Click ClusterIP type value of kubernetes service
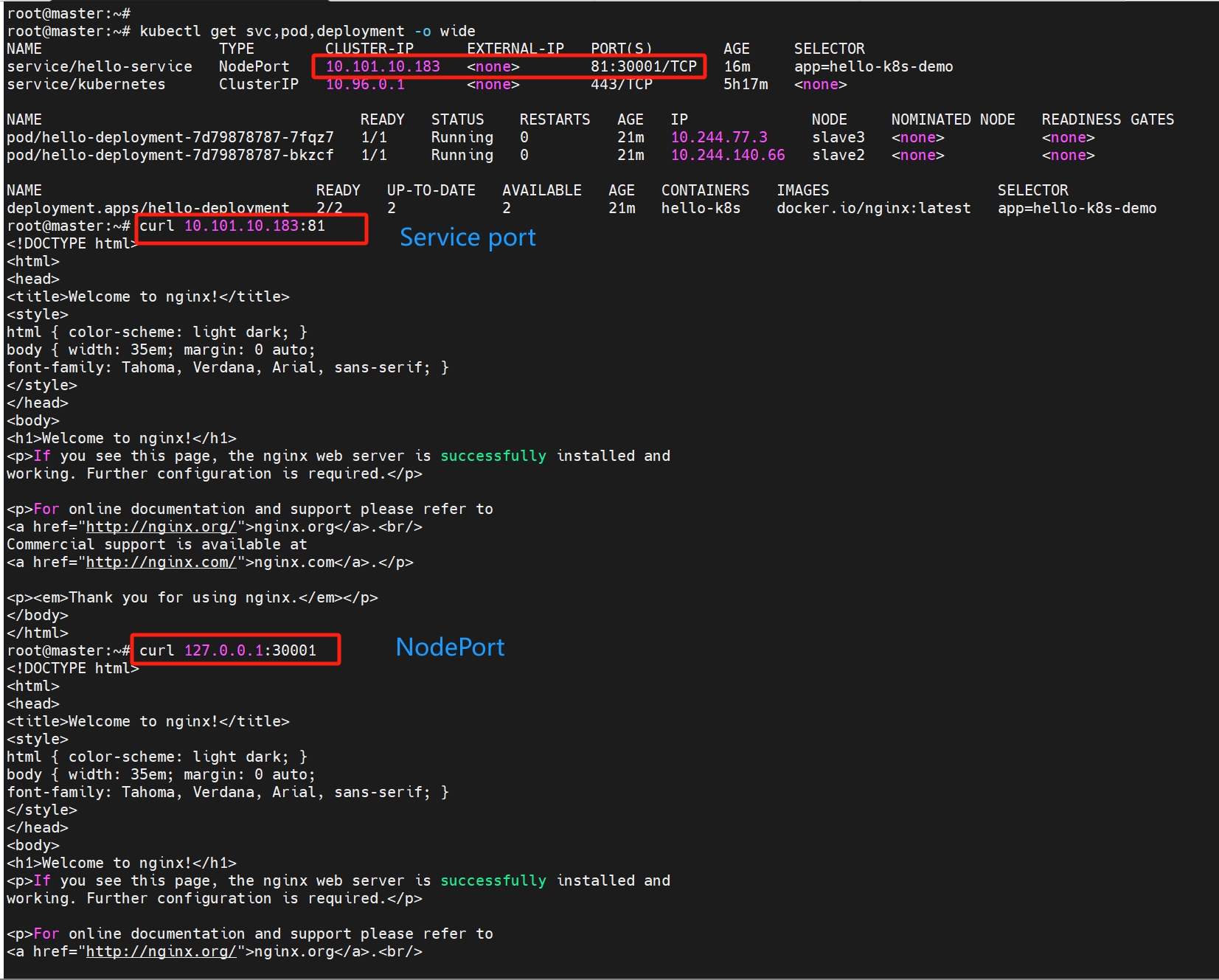1219x980 pixels. point(259,84)
